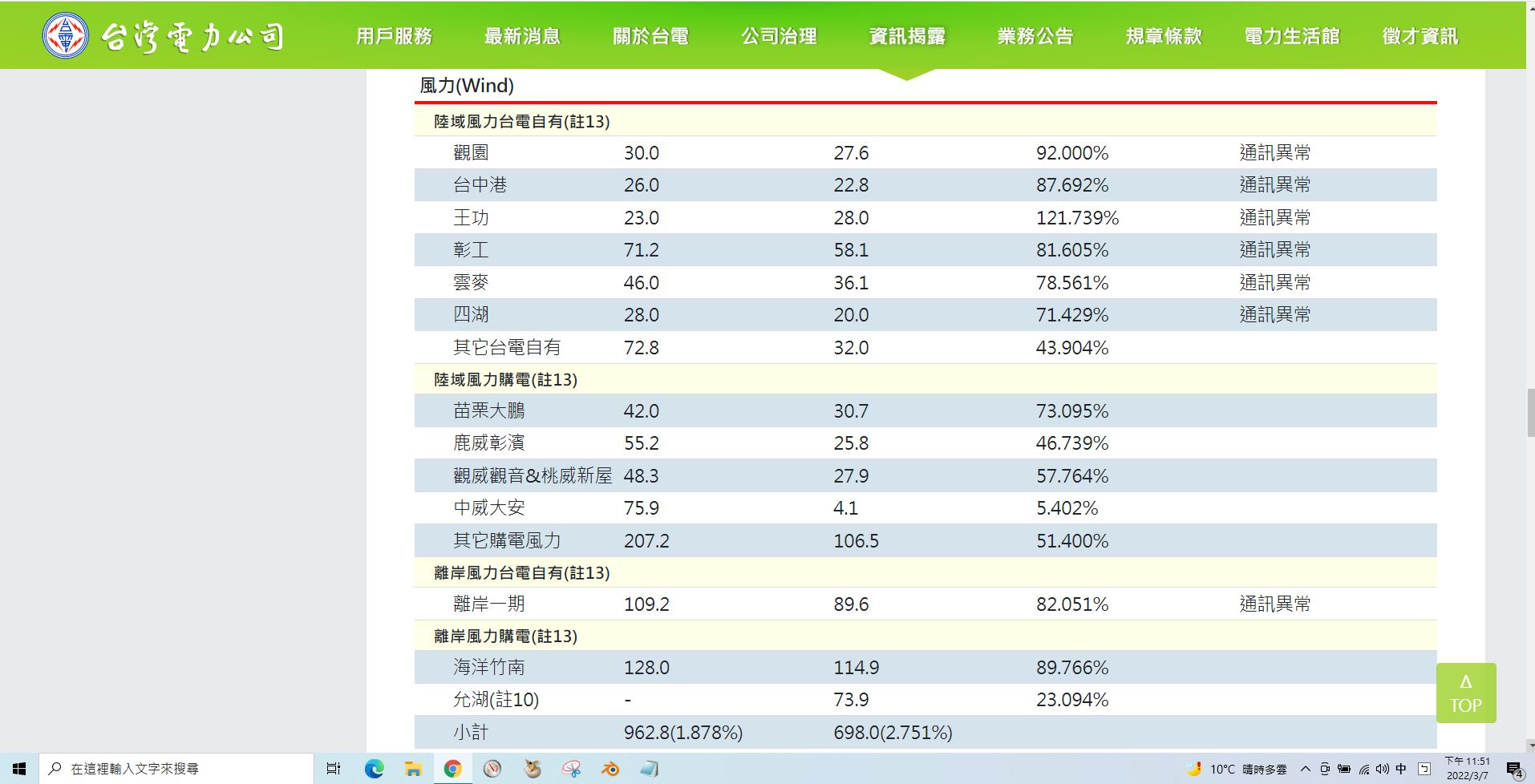Open the clock showing 下午 11:51
The image size is (1535, 784).
click(x=1467, y=769)
